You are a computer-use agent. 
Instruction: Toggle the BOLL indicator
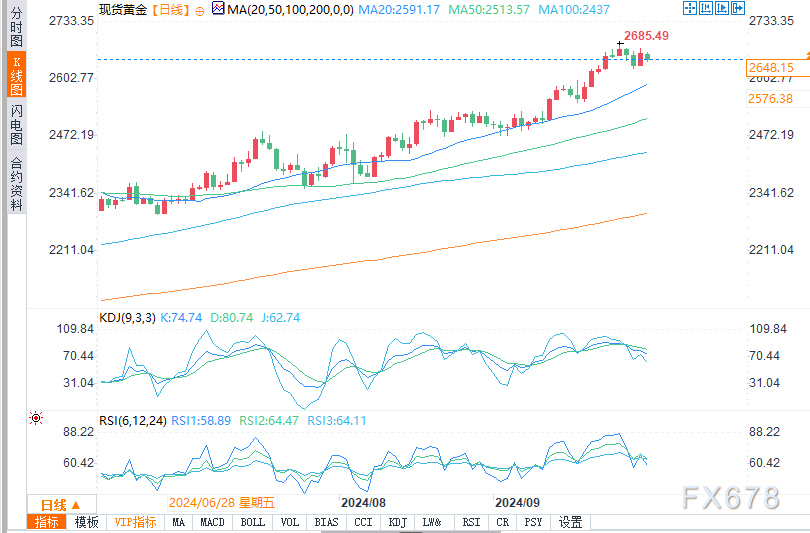point(253,522)
